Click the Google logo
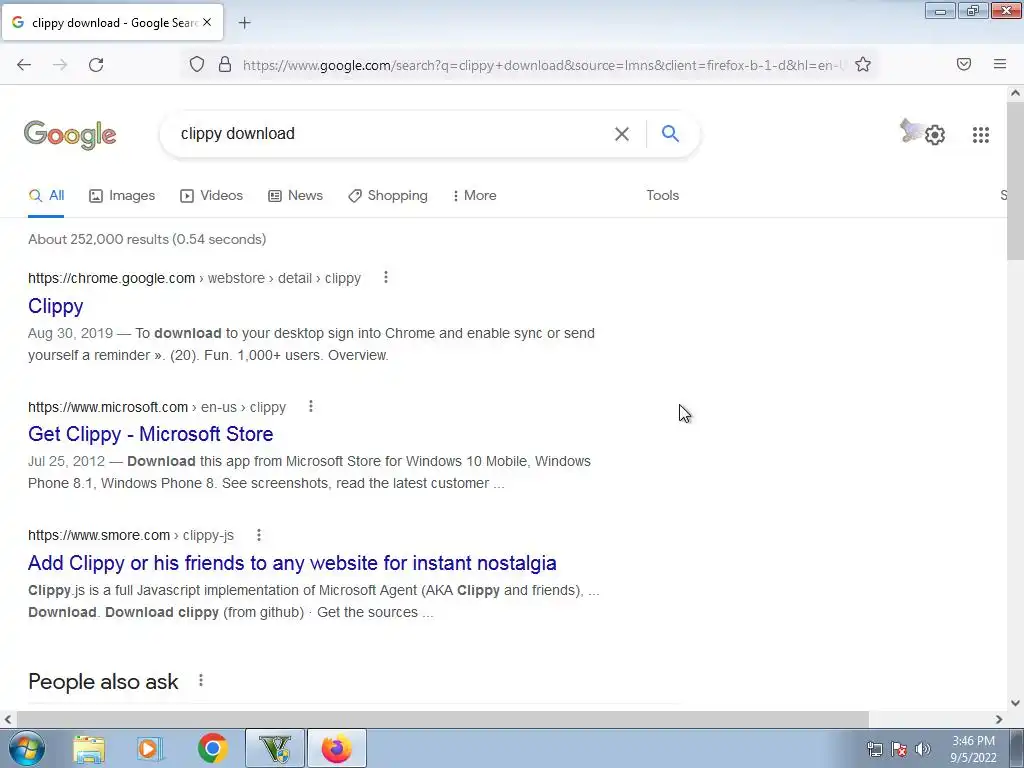 pyautogui.click(x=70, y=135)
